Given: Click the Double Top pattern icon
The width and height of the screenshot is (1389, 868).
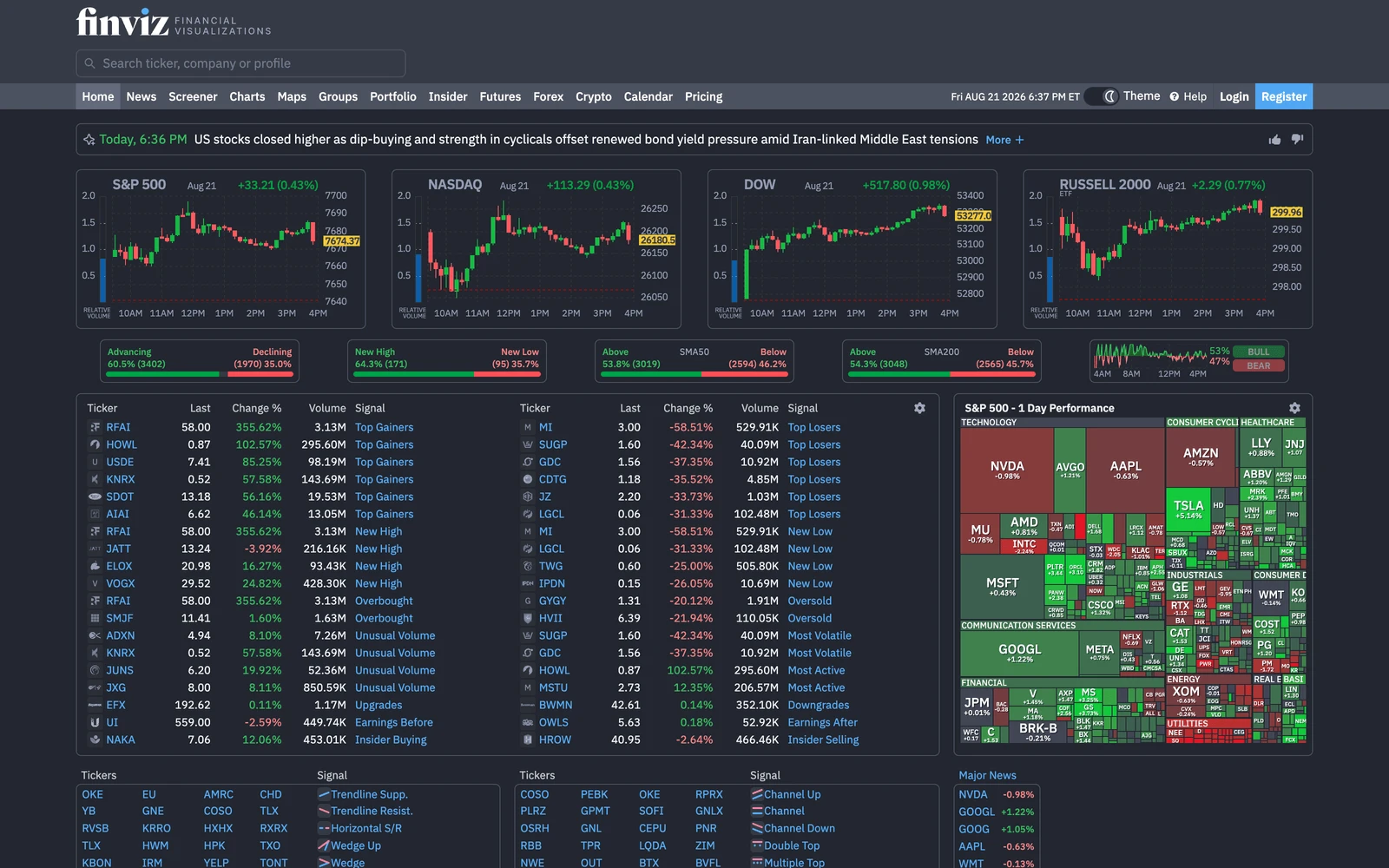Looking at the screenshot, I should 757,845.
